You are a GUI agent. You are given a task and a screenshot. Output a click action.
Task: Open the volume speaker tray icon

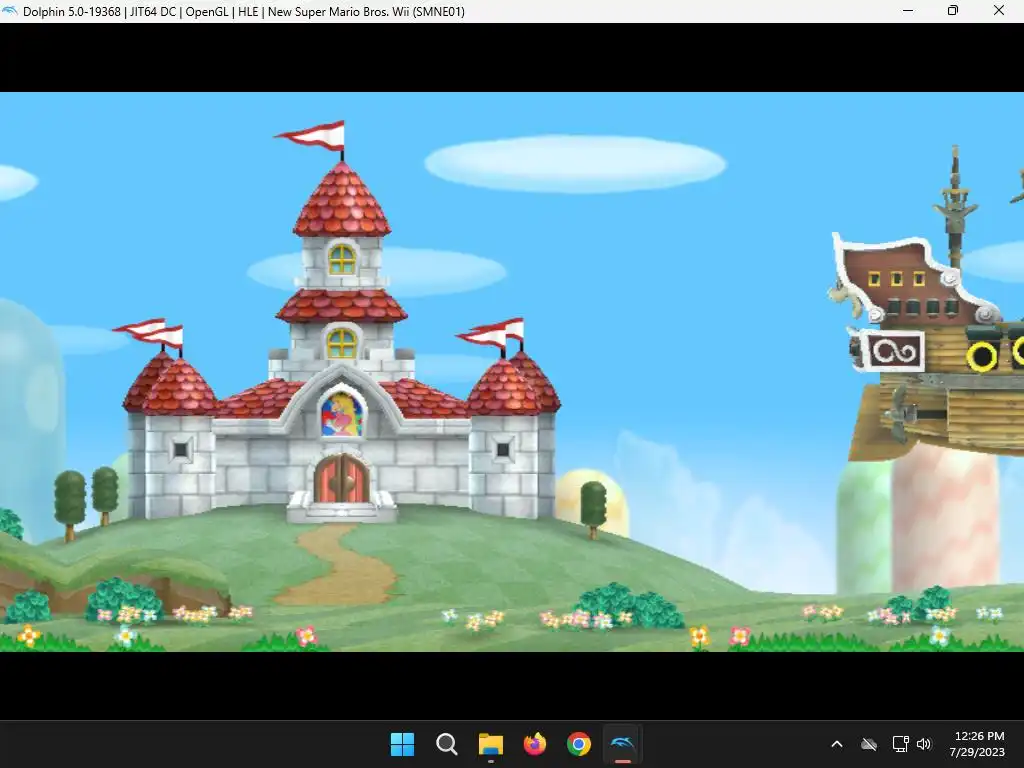923,744
